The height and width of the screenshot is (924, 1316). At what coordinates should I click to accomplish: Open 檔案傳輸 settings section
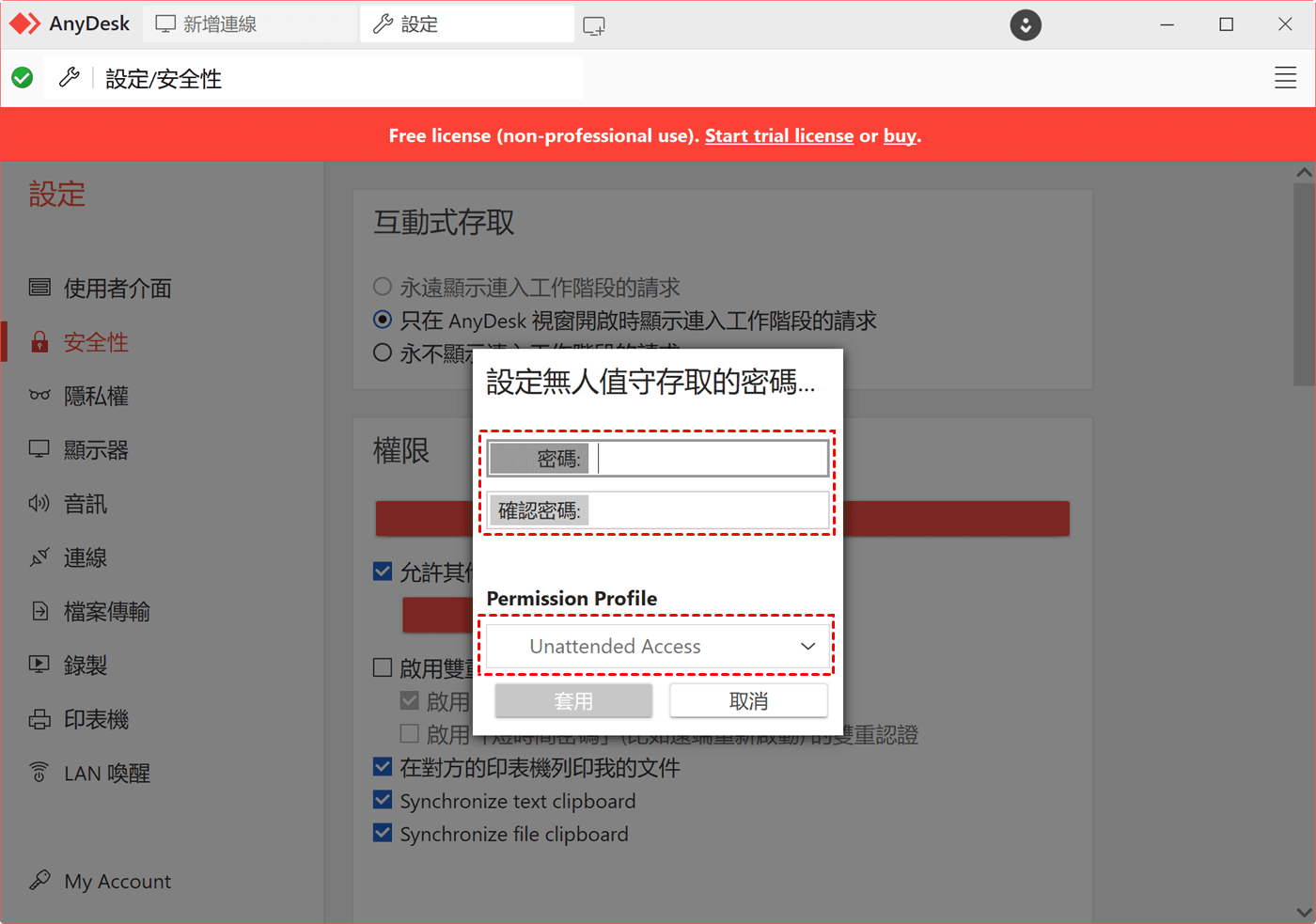click(106, 611)
